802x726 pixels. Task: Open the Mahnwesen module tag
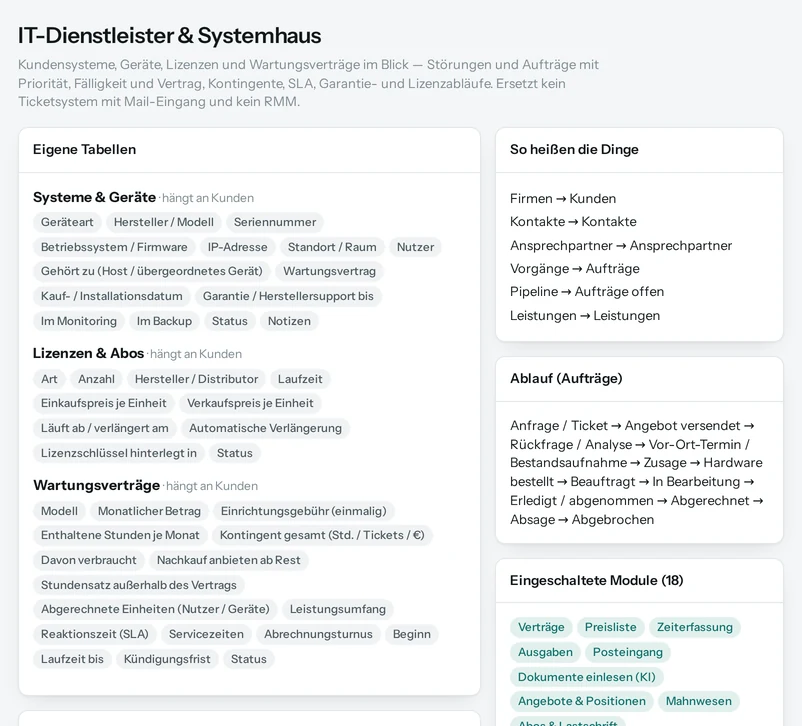pos(699,701)
